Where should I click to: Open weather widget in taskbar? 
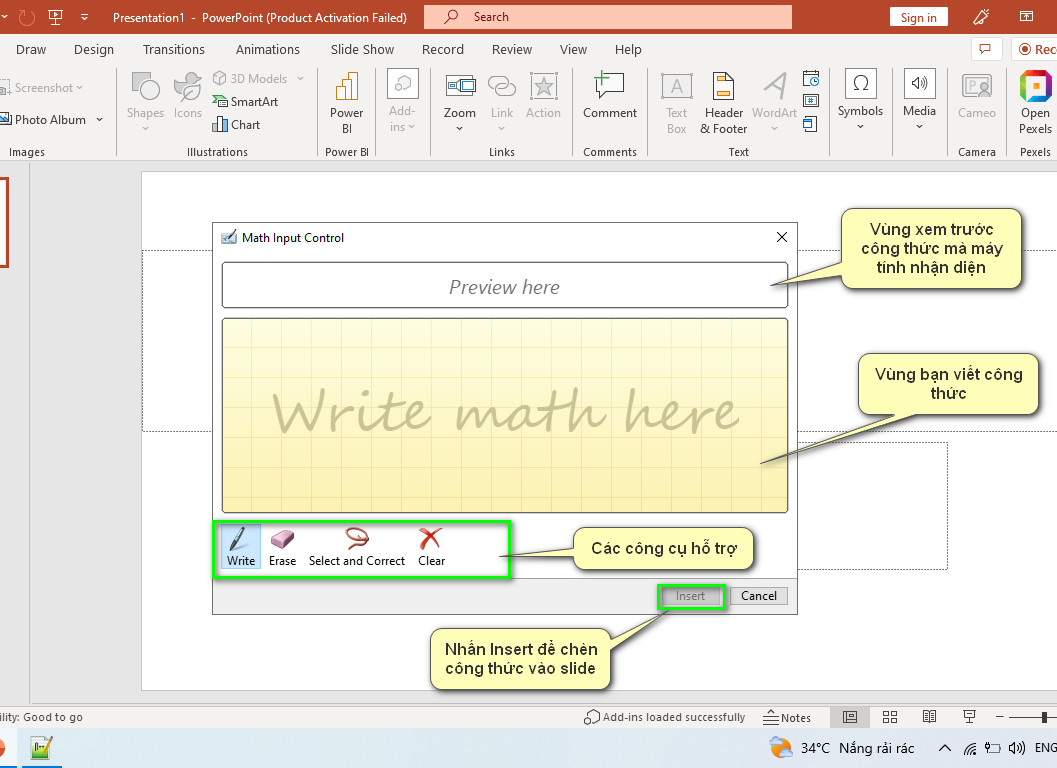(843, 748)
